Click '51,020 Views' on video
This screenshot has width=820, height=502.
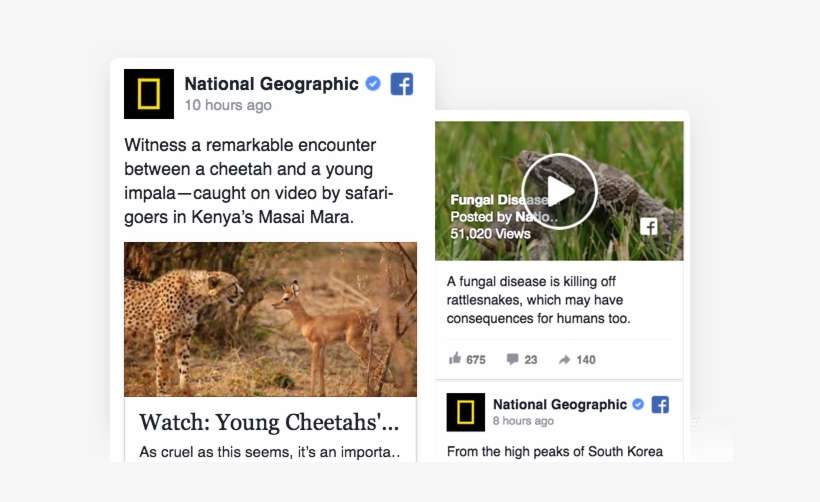tap(491, 234)
